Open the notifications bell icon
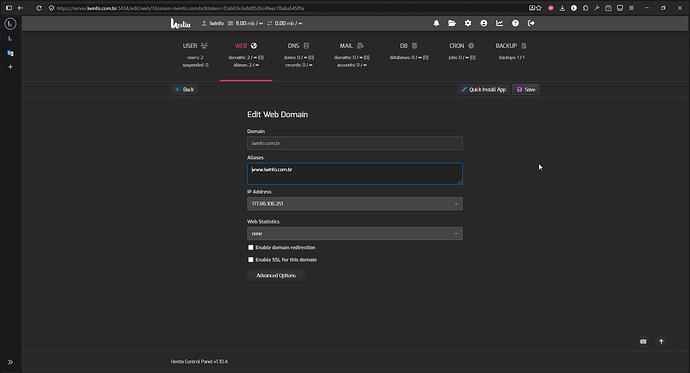This screenshot has width=690, height=373. click(436, 23)
